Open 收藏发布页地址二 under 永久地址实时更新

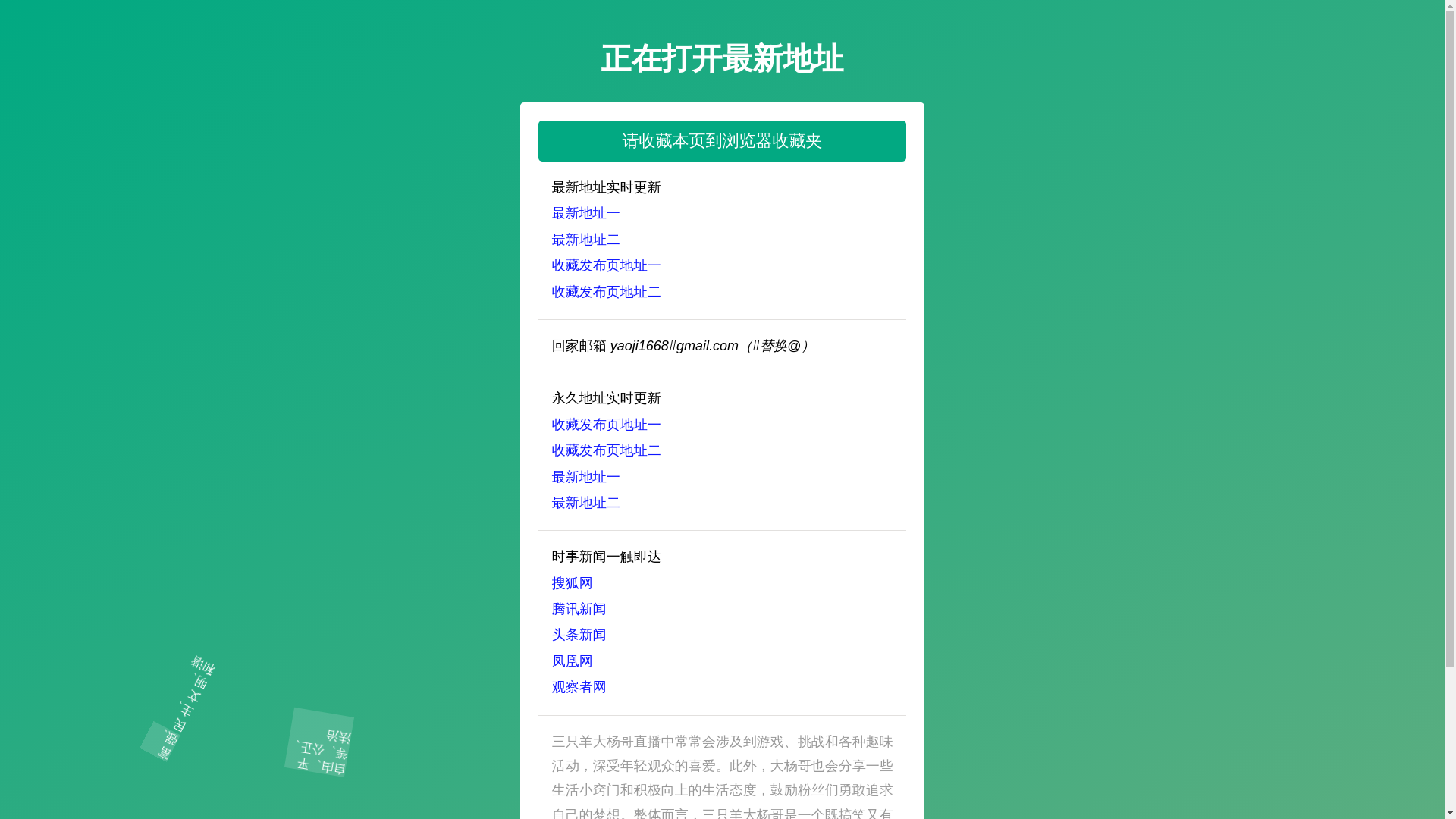[606, 450]
